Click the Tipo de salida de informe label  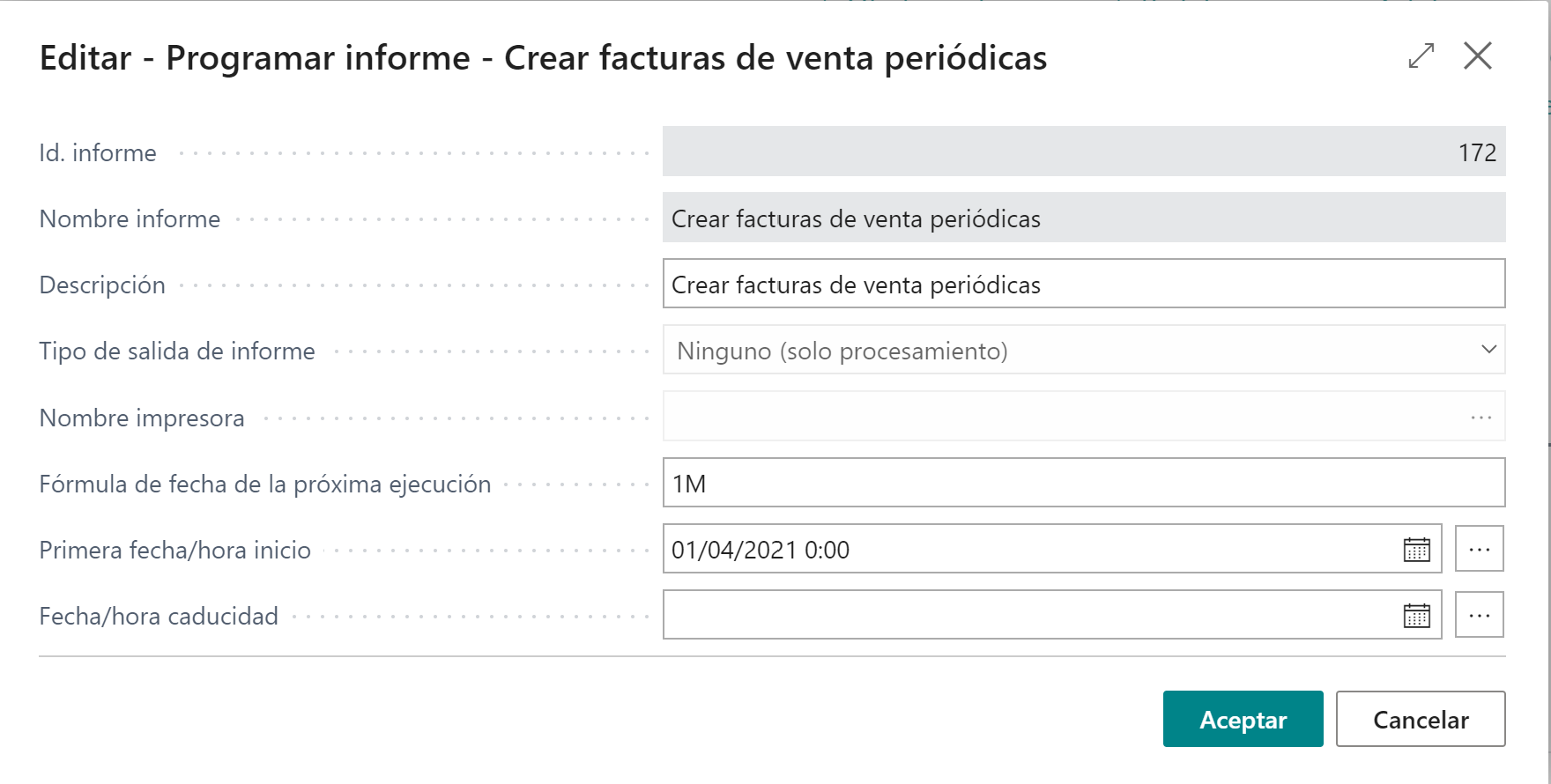pos(177,351)
